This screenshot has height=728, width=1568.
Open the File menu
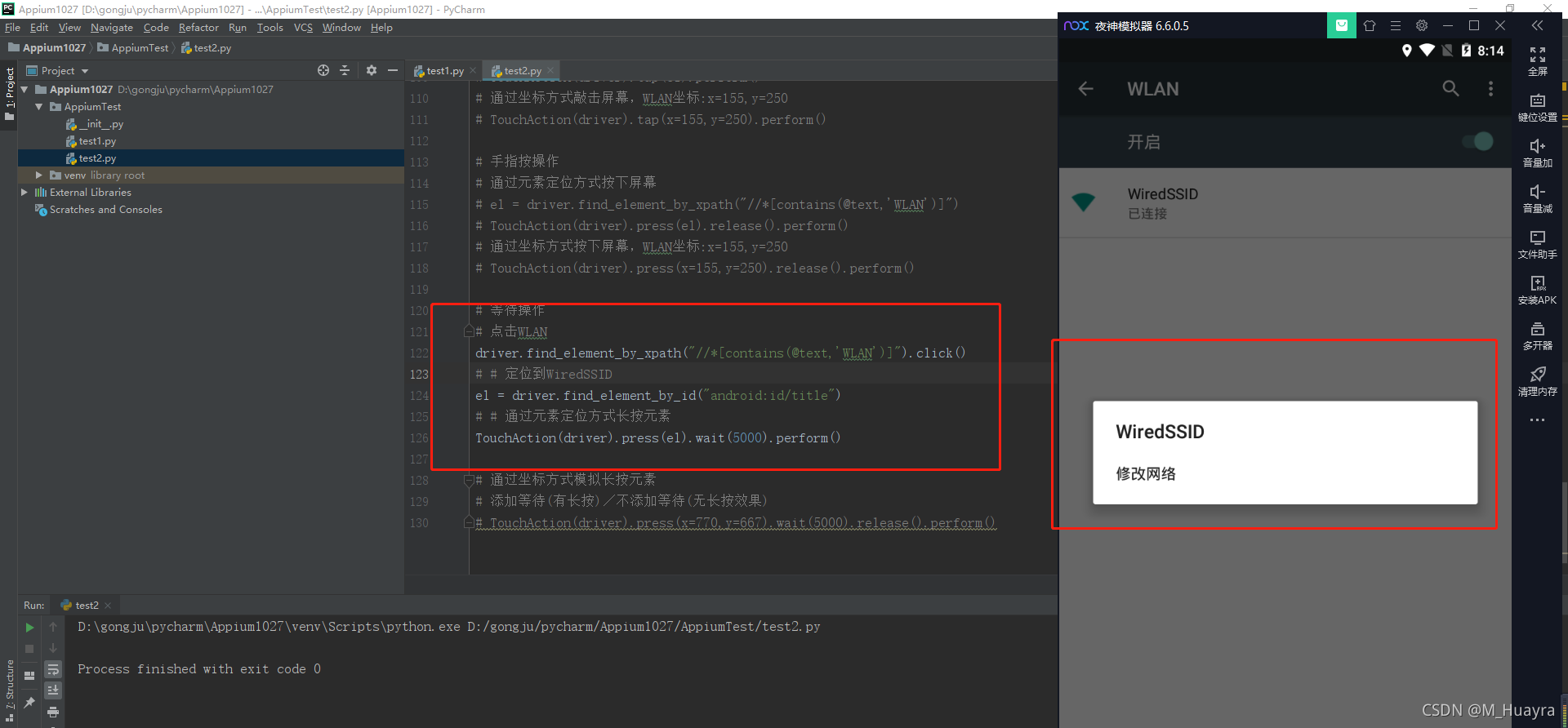pos(12,28)
